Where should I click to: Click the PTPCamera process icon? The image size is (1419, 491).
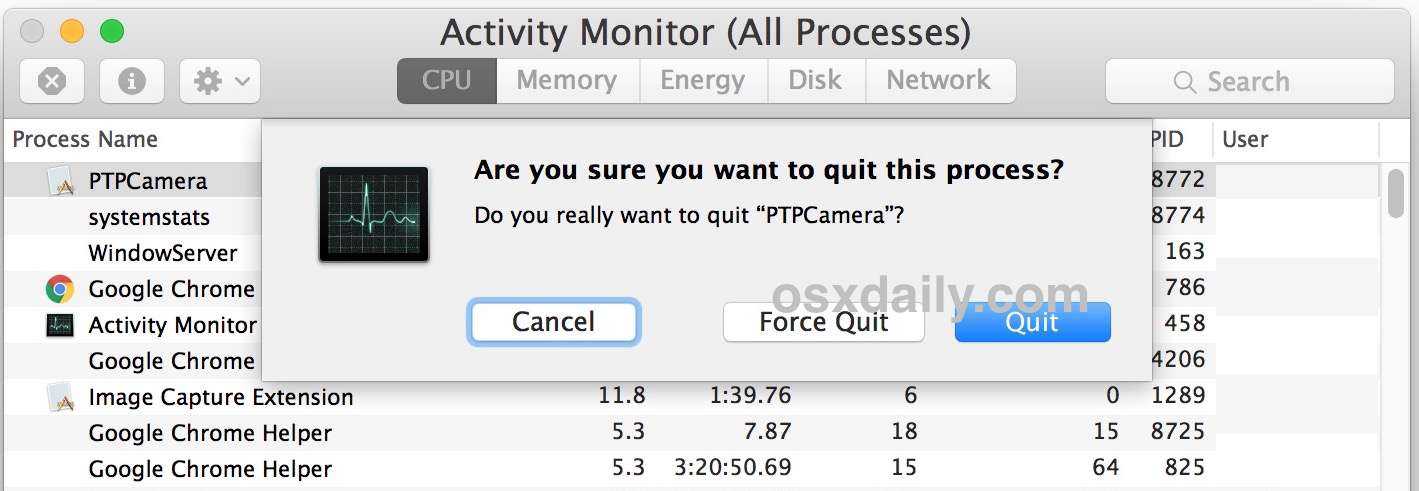pyautogui.click(x=61, y=181)
